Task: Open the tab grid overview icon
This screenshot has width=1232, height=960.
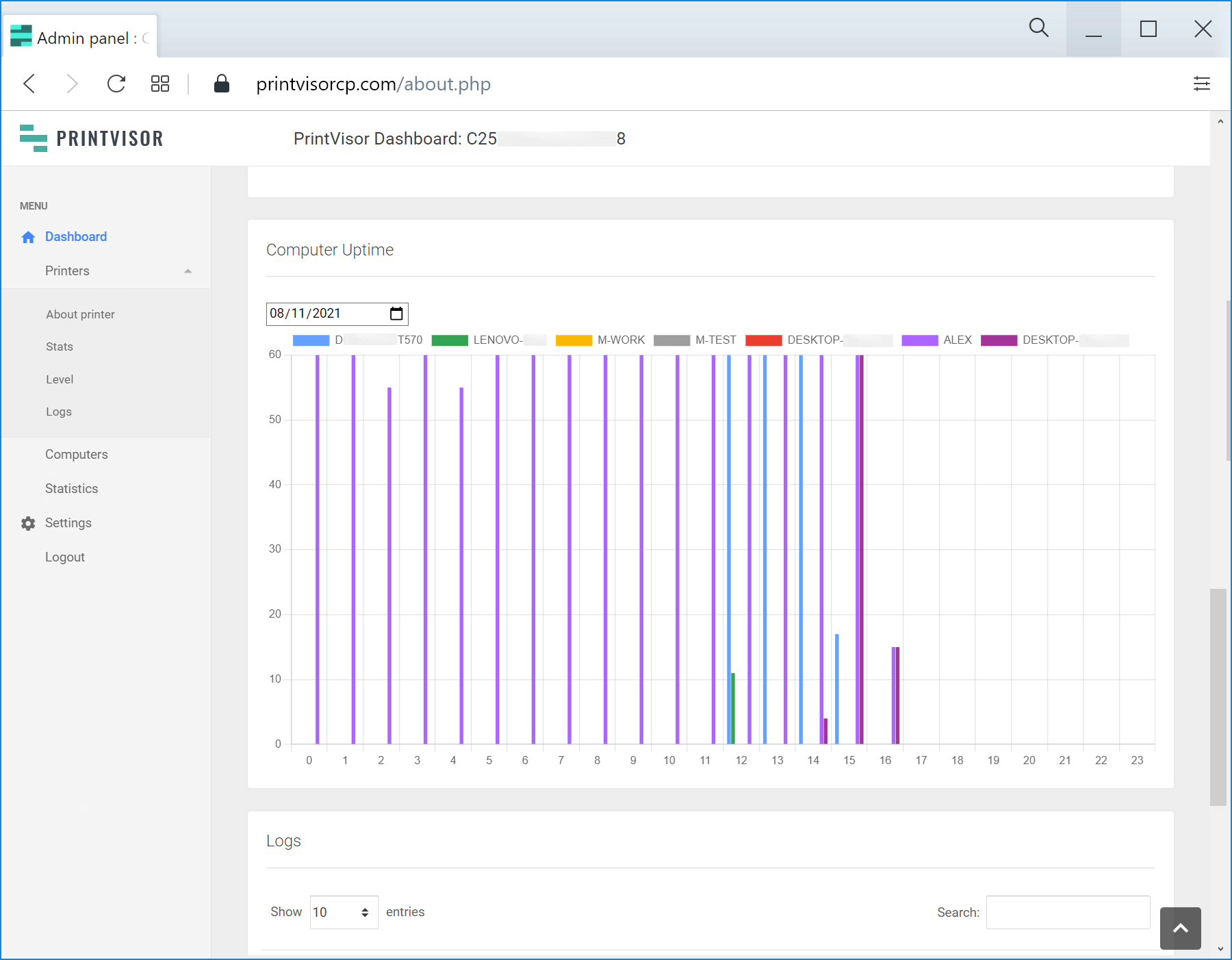Action: (160, 84)
